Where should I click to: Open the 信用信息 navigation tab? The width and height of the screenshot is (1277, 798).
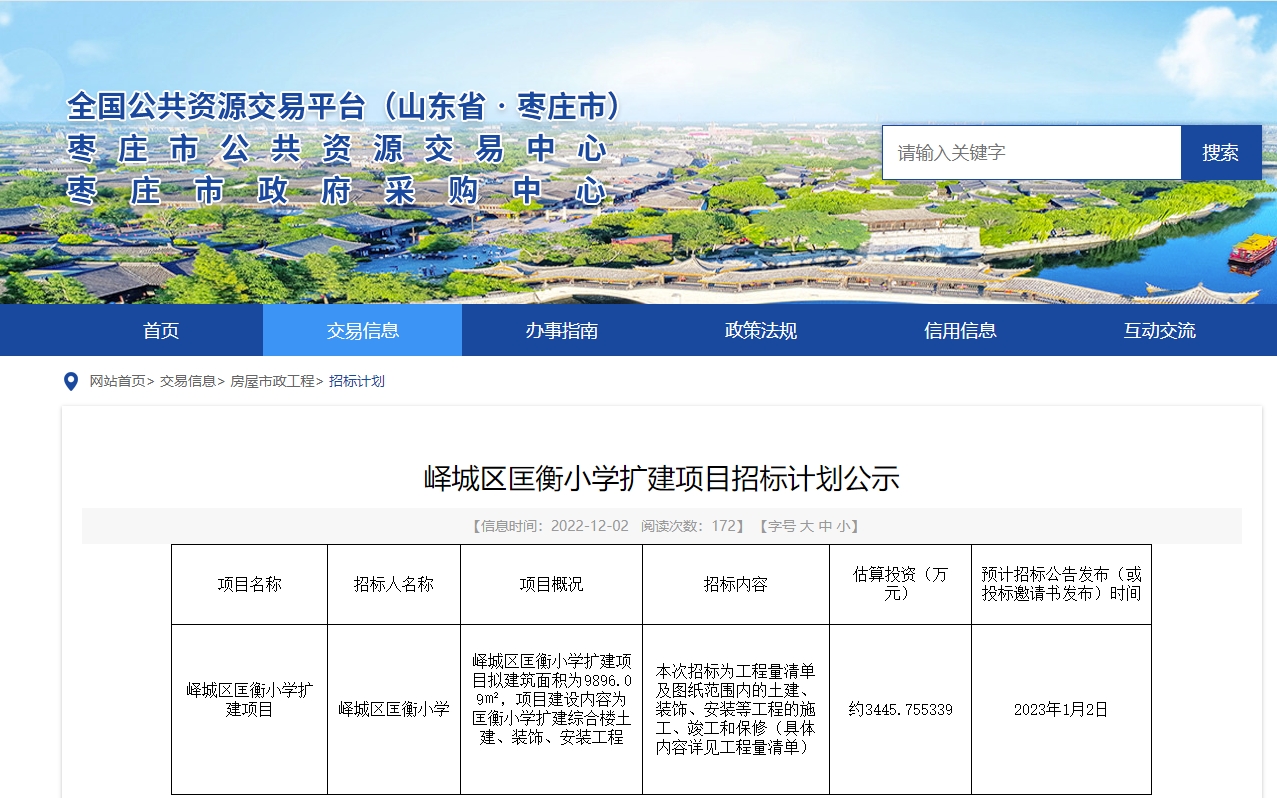[x=960, y=330]
